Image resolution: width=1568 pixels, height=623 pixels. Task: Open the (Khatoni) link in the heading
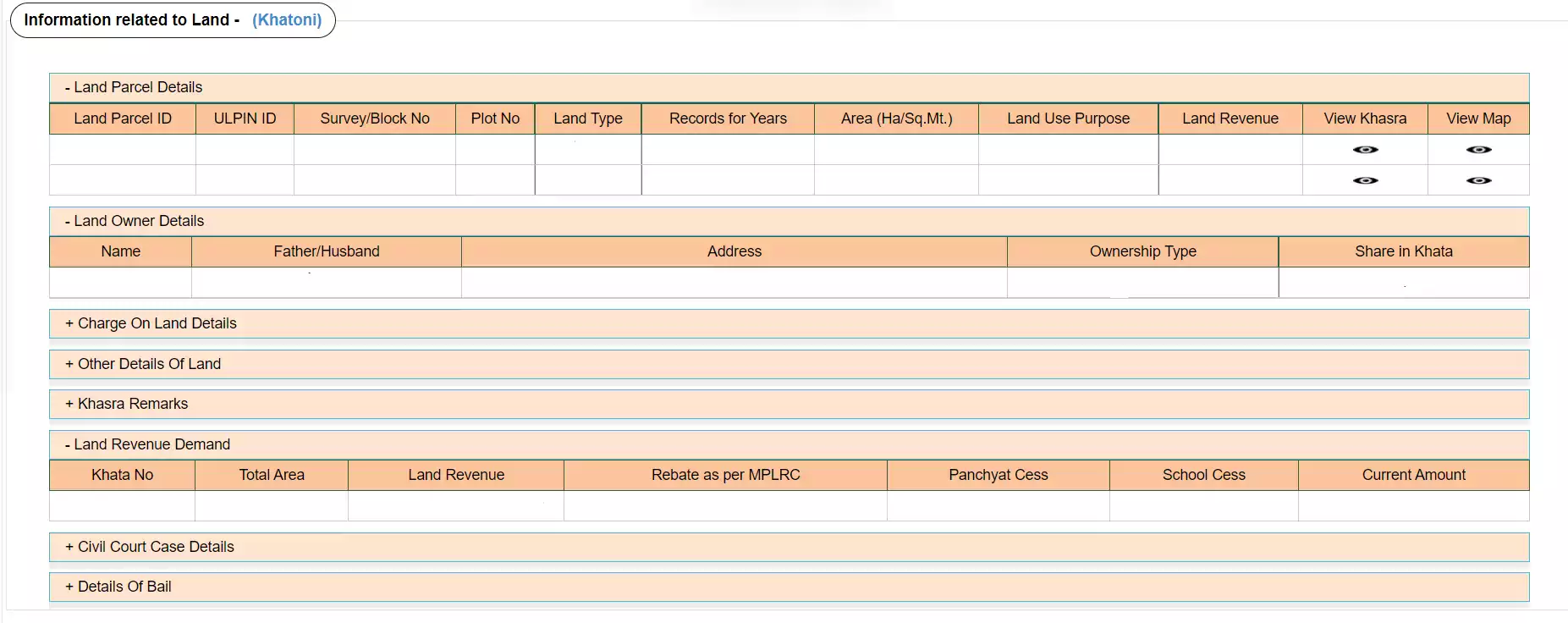[x=287, y=19]
